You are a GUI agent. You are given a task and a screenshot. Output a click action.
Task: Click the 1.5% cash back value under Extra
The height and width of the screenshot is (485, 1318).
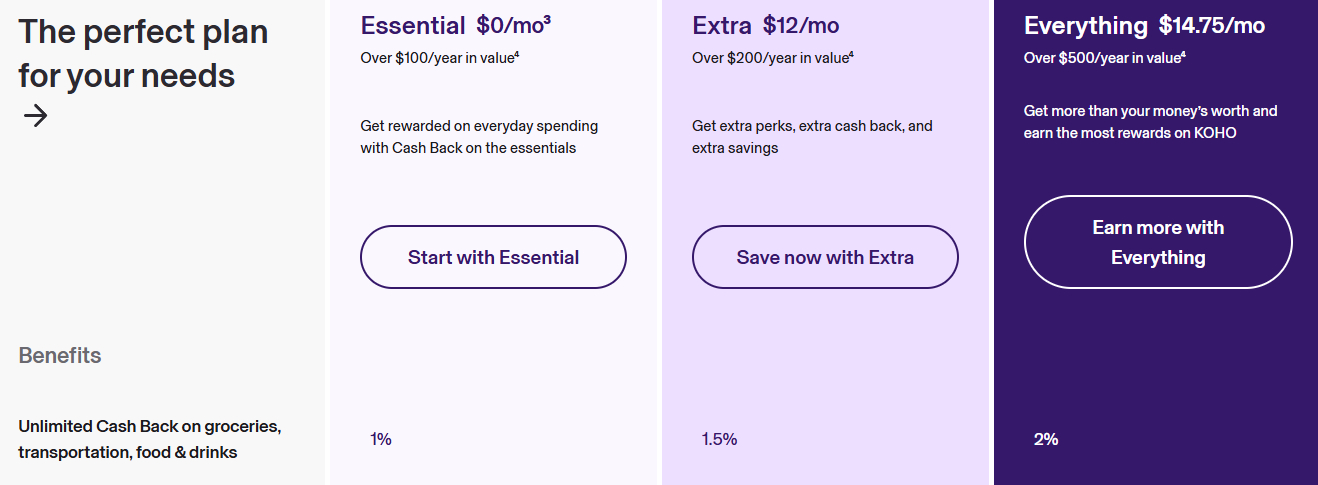pos(719,439)
